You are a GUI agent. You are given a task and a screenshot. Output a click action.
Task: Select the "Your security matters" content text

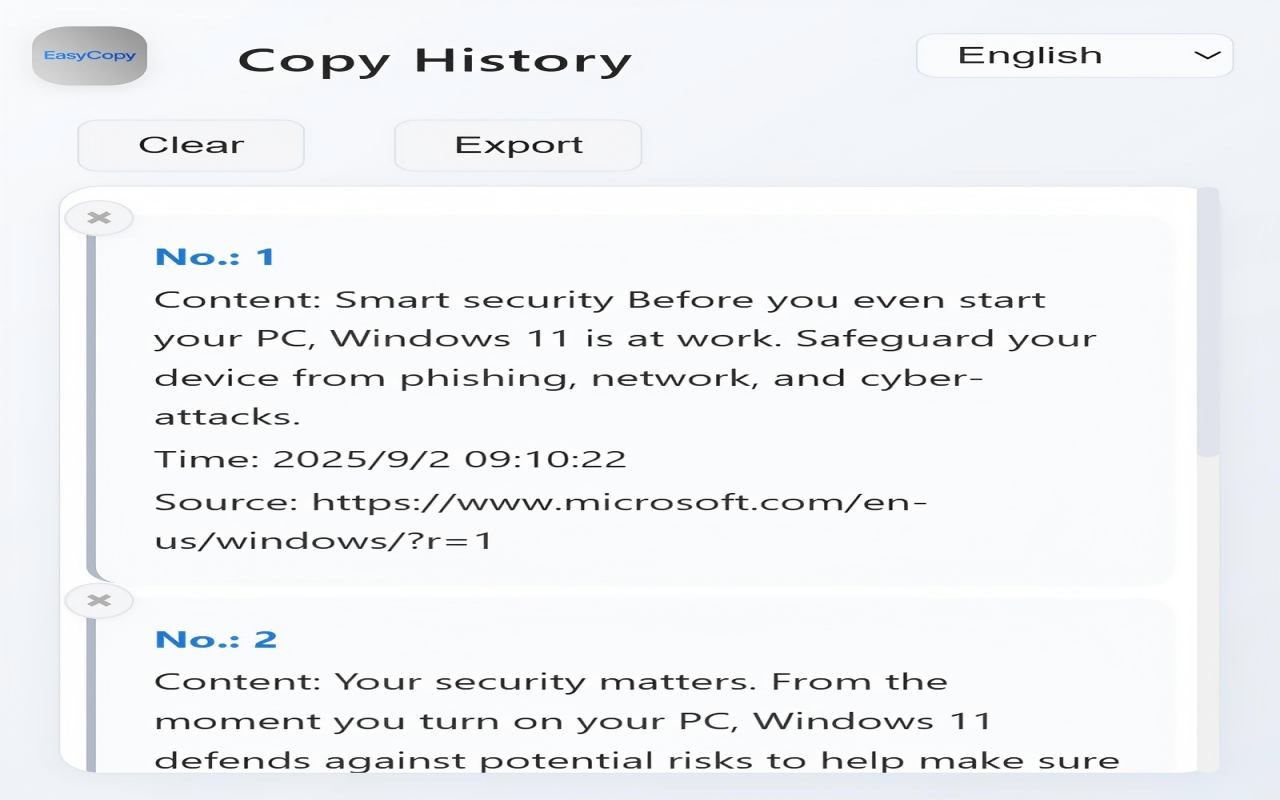(636, 720)
